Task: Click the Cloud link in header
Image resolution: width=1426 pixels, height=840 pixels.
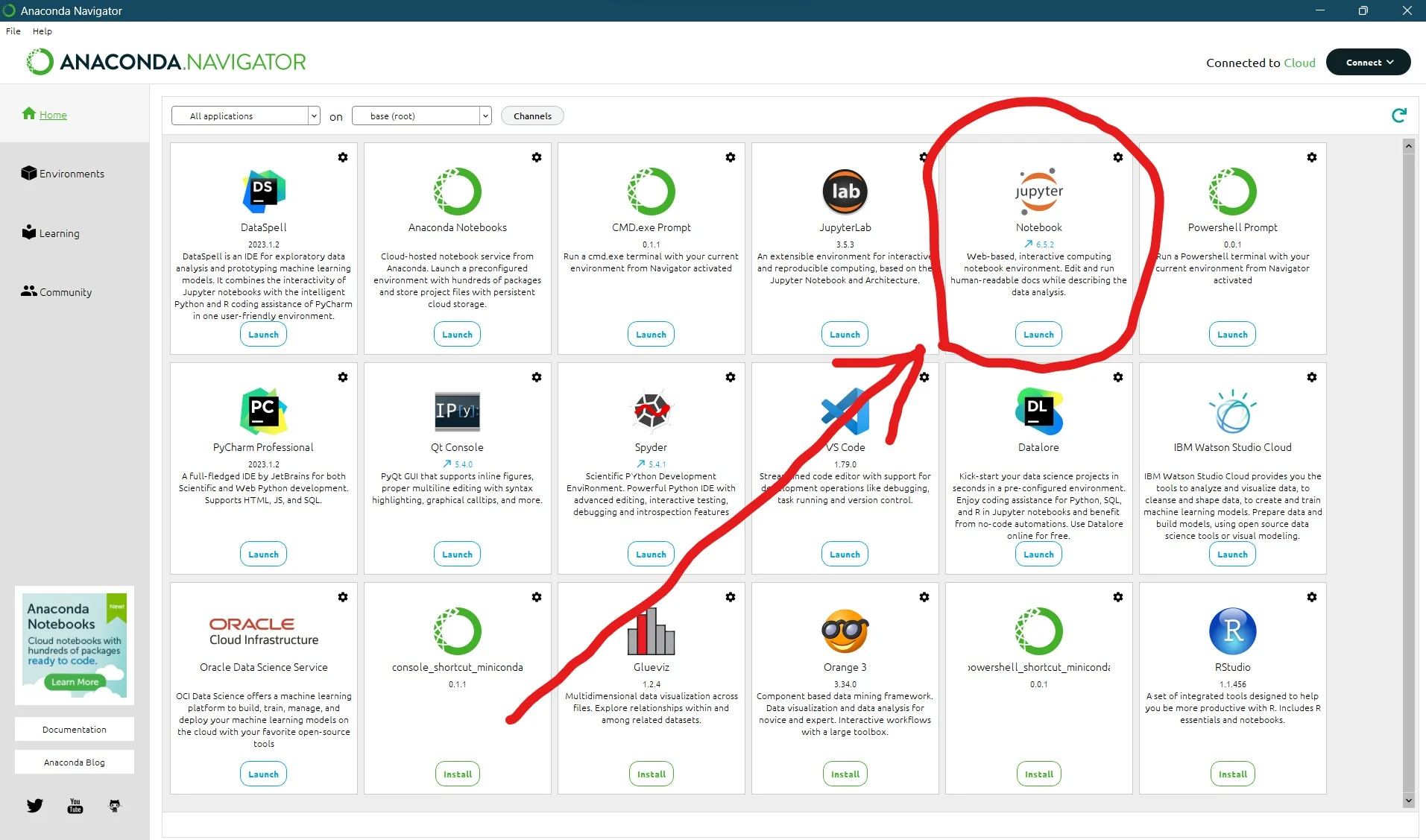Action: pos(1299,63)
